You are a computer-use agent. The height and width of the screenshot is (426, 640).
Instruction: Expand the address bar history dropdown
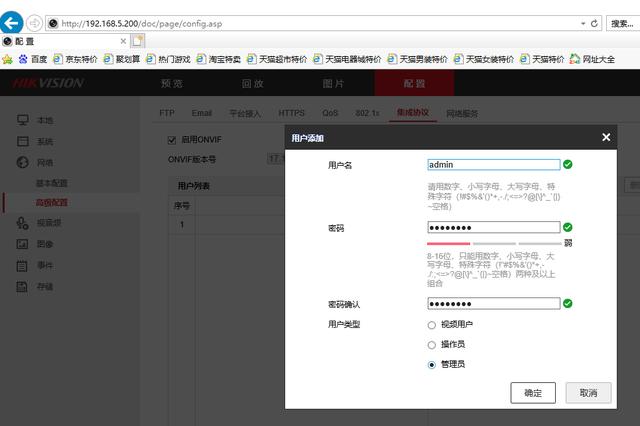pos(583,24)
